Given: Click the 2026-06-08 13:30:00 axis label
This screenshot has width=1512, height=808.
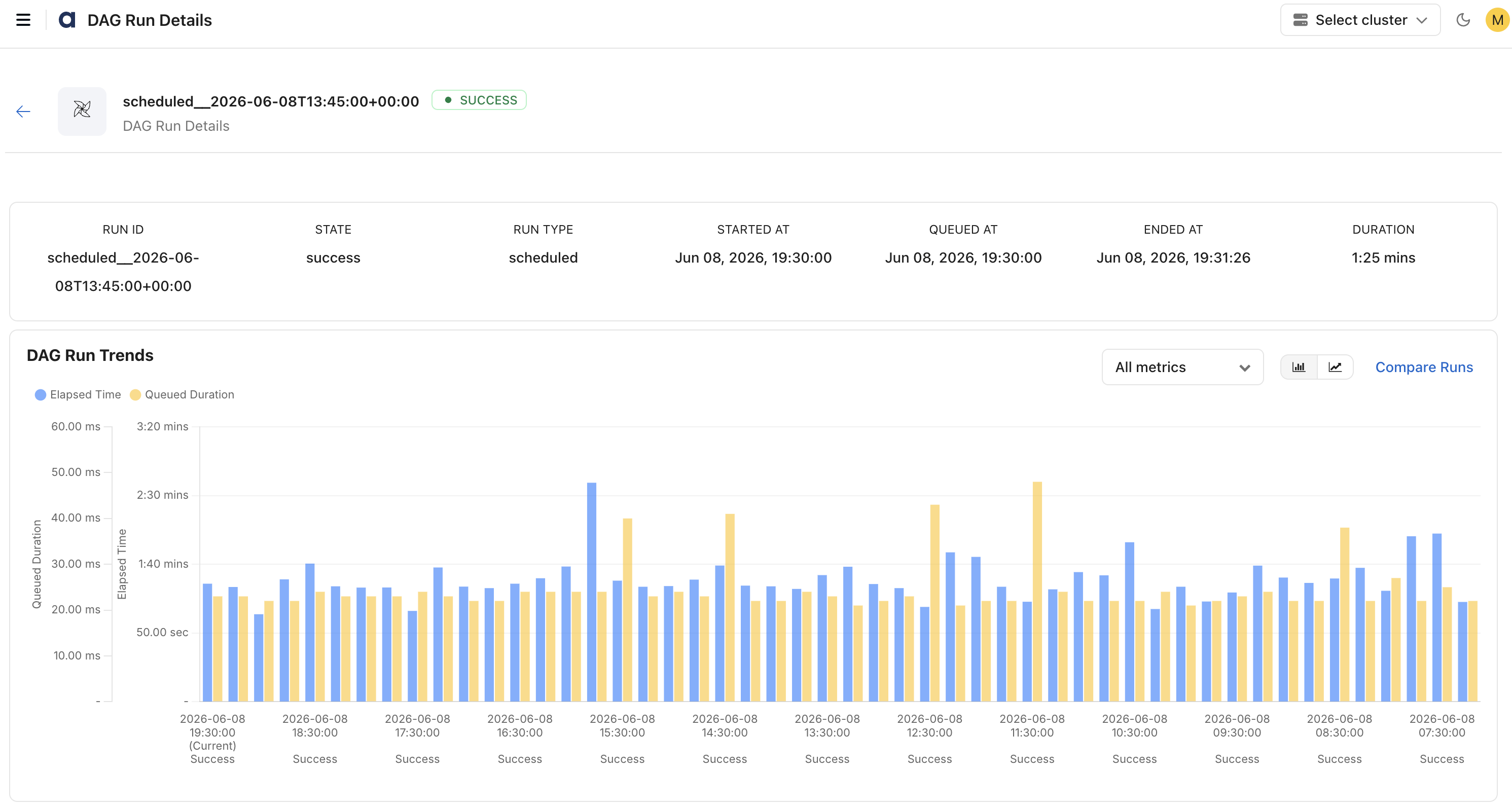Looking at the screenshot, I should coord(827,726).
